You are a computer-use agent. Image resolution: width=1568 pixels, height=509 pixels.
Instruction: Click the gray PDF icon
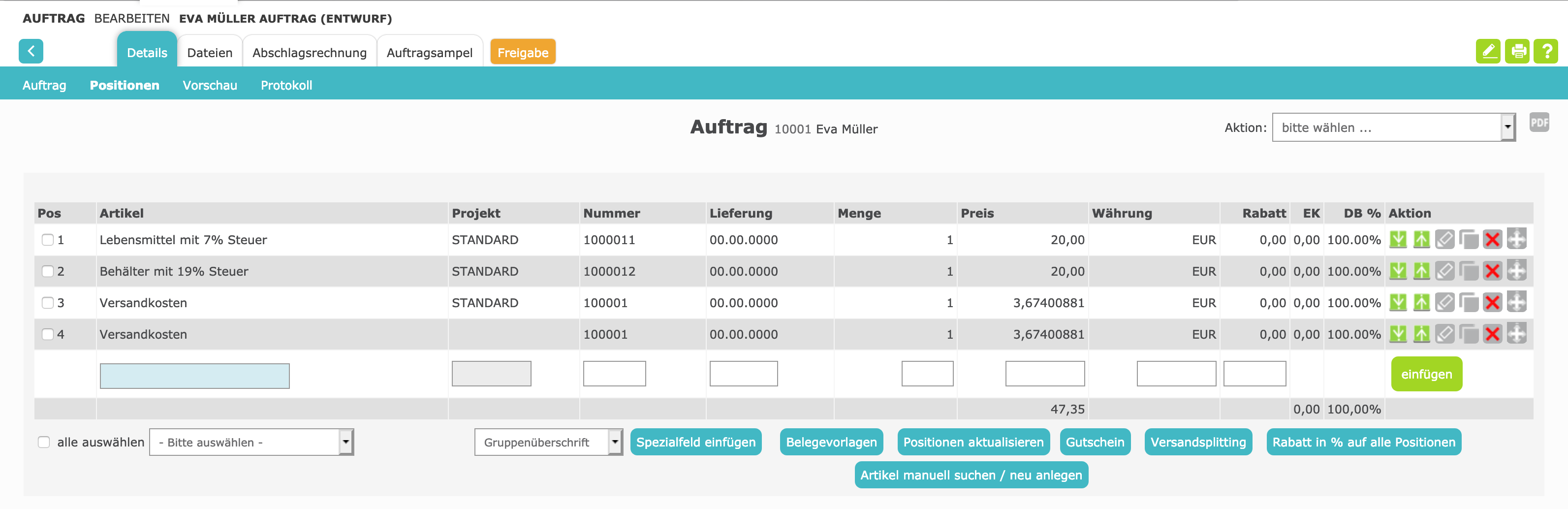pyautogui.click(x=1539, y=123)
